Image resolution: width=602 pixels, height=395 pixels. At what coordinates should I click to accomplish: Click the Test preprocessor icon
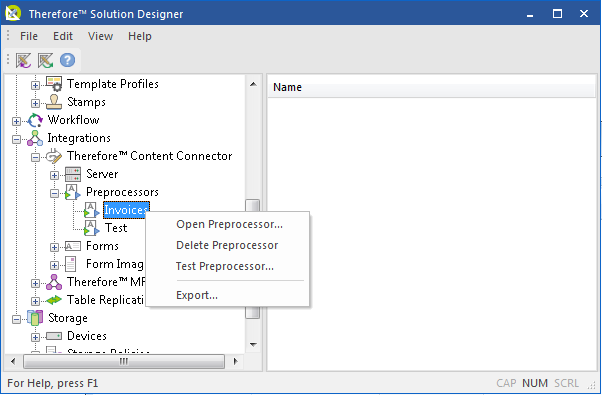tap(92, 228)
